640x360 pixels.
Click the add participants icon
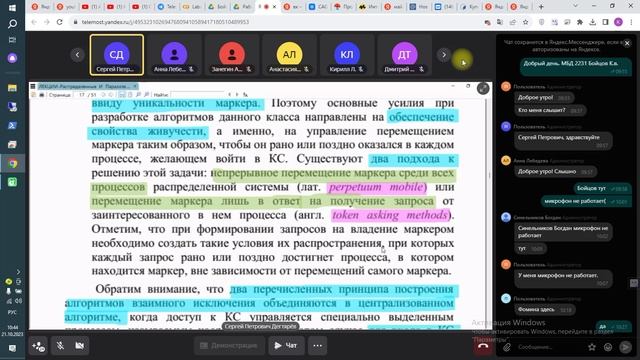point(39,346)
